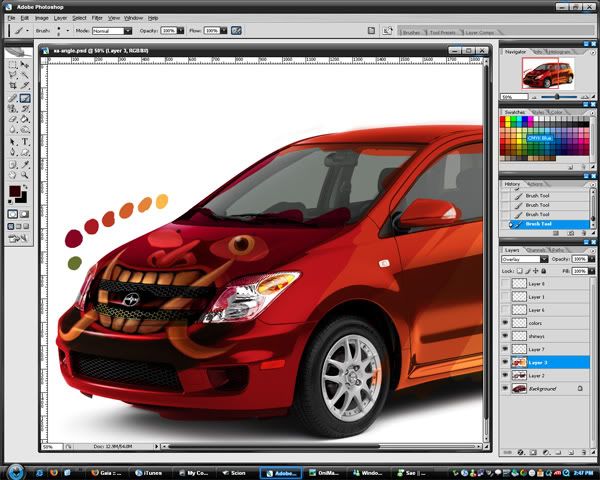This screenshot has width=600, height=480.
Task: Hide the shineys layer
Action: tap(505, 336)
